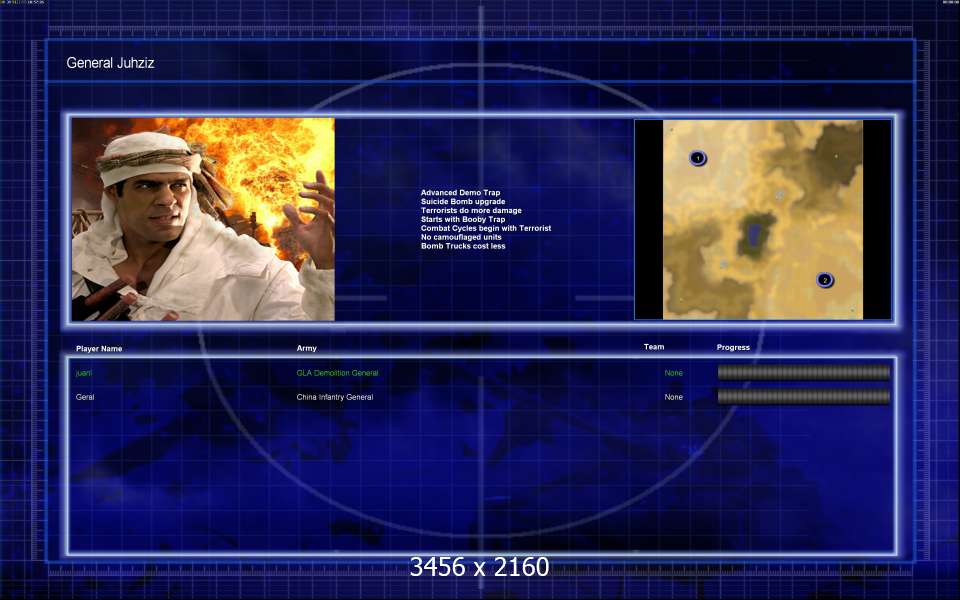The height and width of the screenshot is (600, 960).
Task: Click juan's Team value None
Action: pyautogui.click(x=674, y=373)
